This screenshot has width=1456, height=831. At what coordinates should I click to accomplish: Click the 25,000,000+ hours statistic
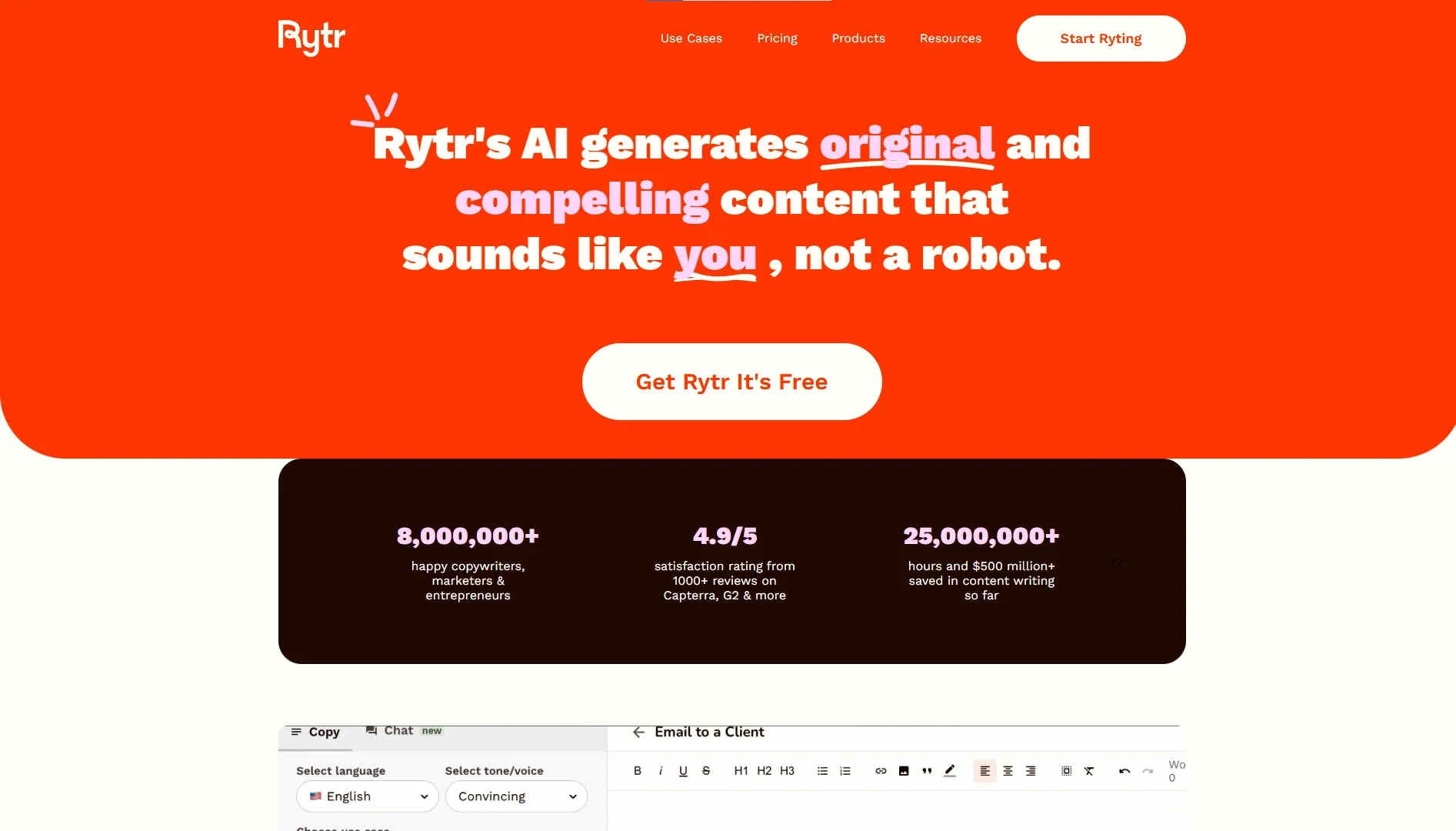pos(981,536)
